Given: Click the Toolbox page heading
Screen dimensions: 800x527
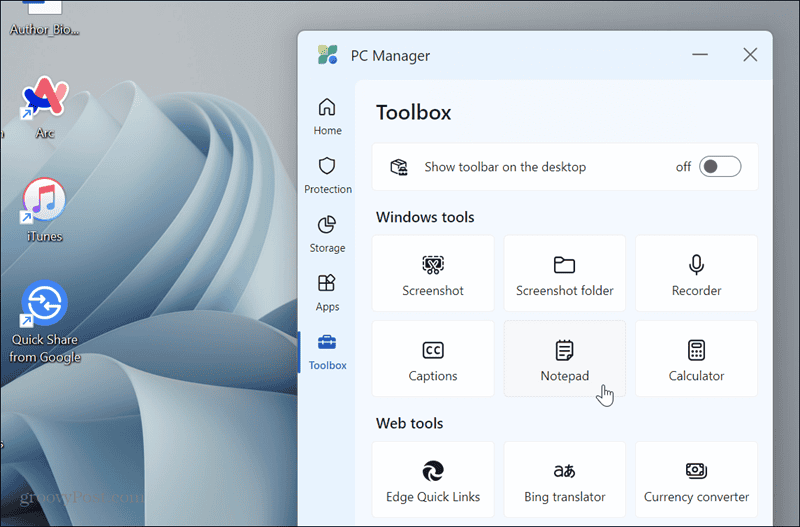Looking at the screenshot, I should tap(414, 112).
